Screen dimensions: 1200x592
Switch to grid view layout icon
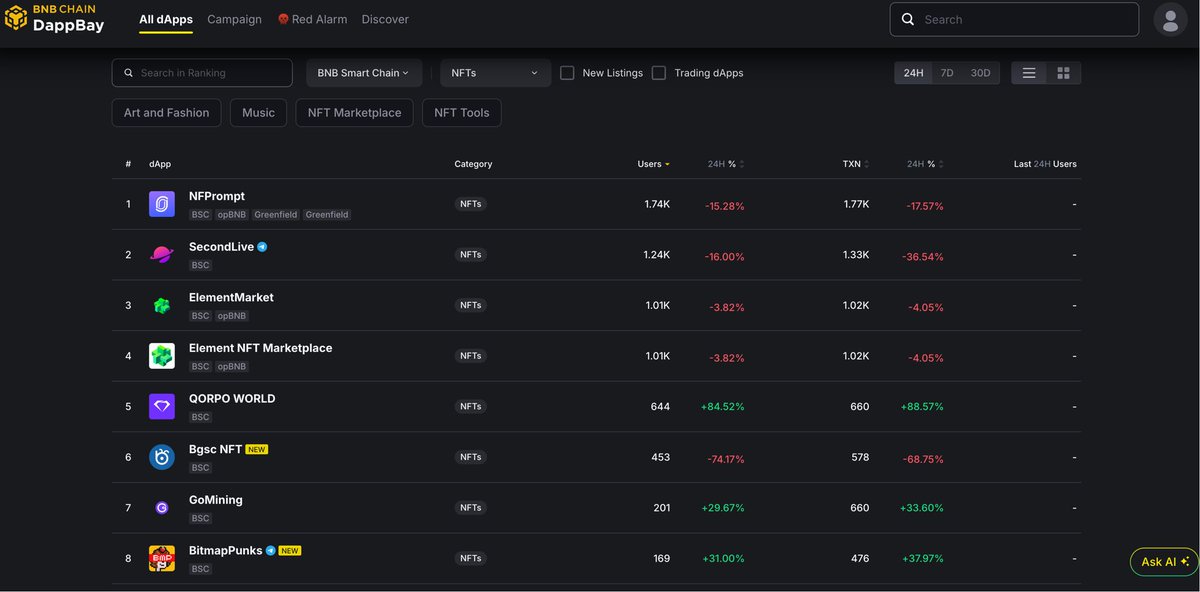tap(1063, 73)
